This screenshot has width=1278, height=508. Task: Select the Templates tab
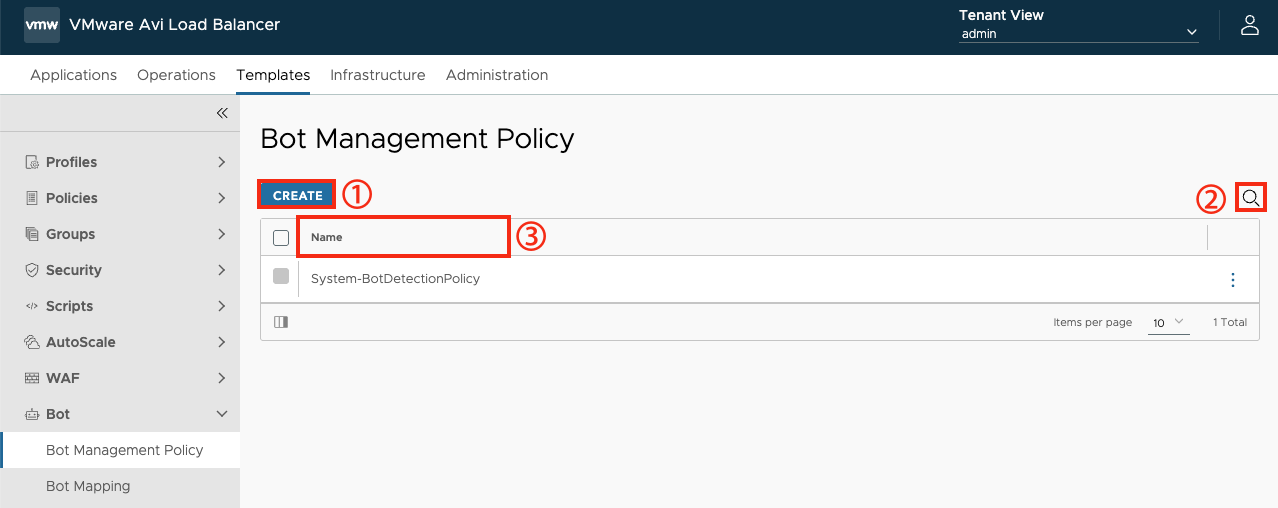(273, 75)
